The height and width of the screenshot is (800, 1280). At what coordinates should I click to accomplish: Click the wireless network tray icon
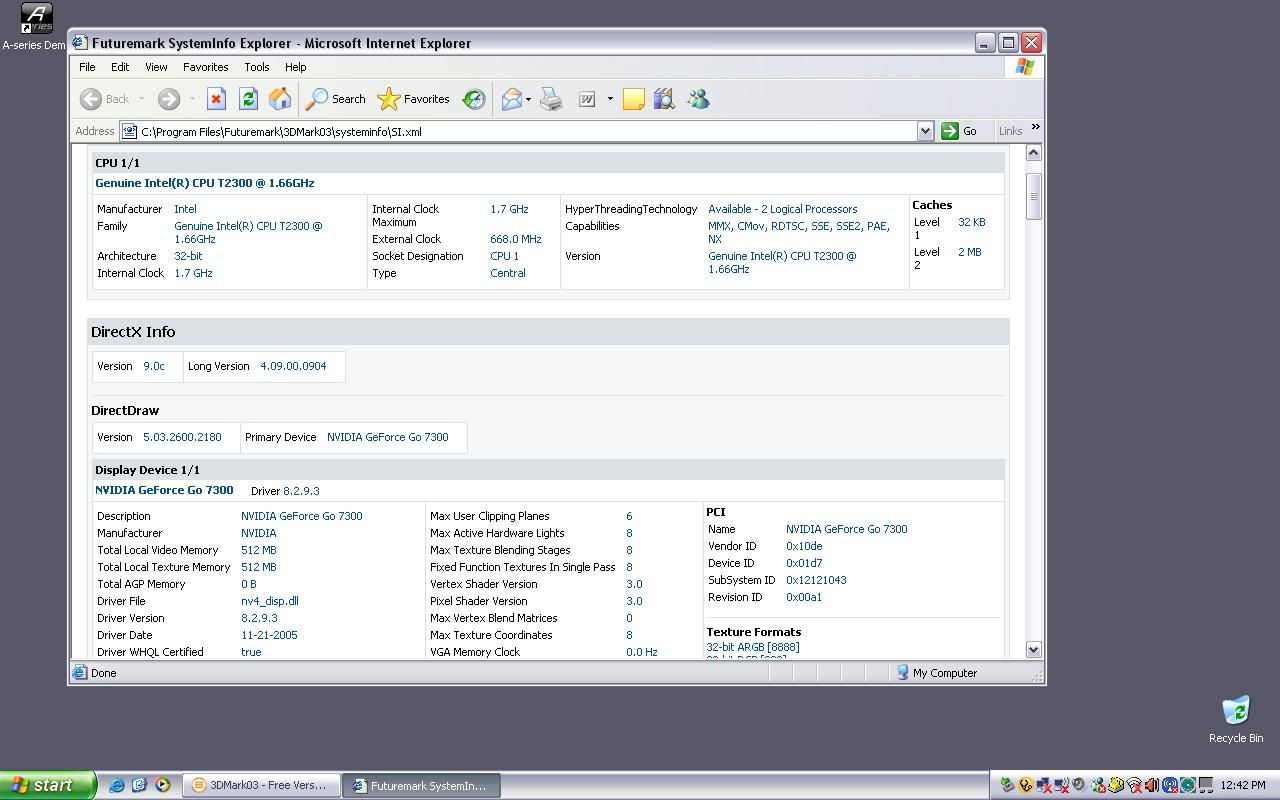[1134, 785]
